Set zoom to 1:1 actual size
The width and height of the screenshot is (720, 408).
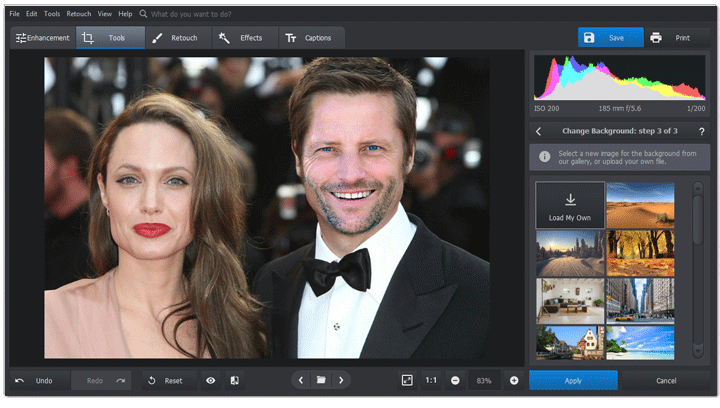tap(431, 381)
